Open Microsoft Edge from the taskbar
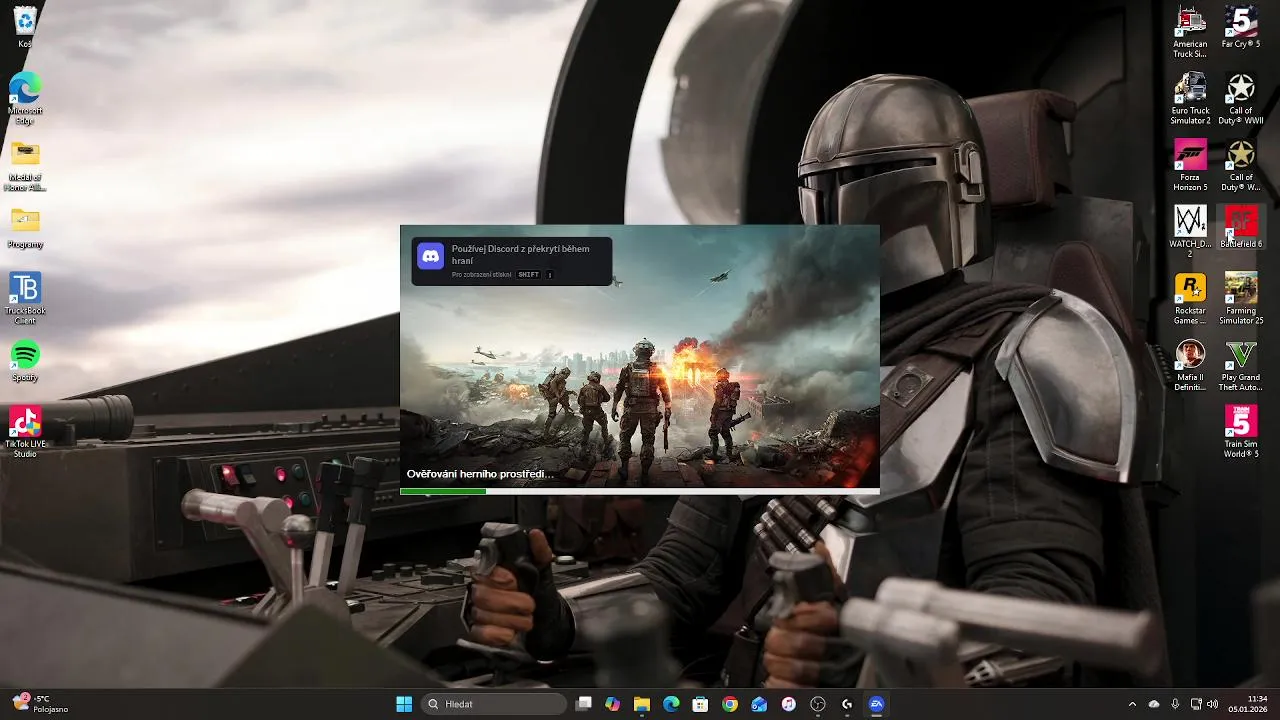This screenshot has height=720, width=1280. [x=671, y=704]
